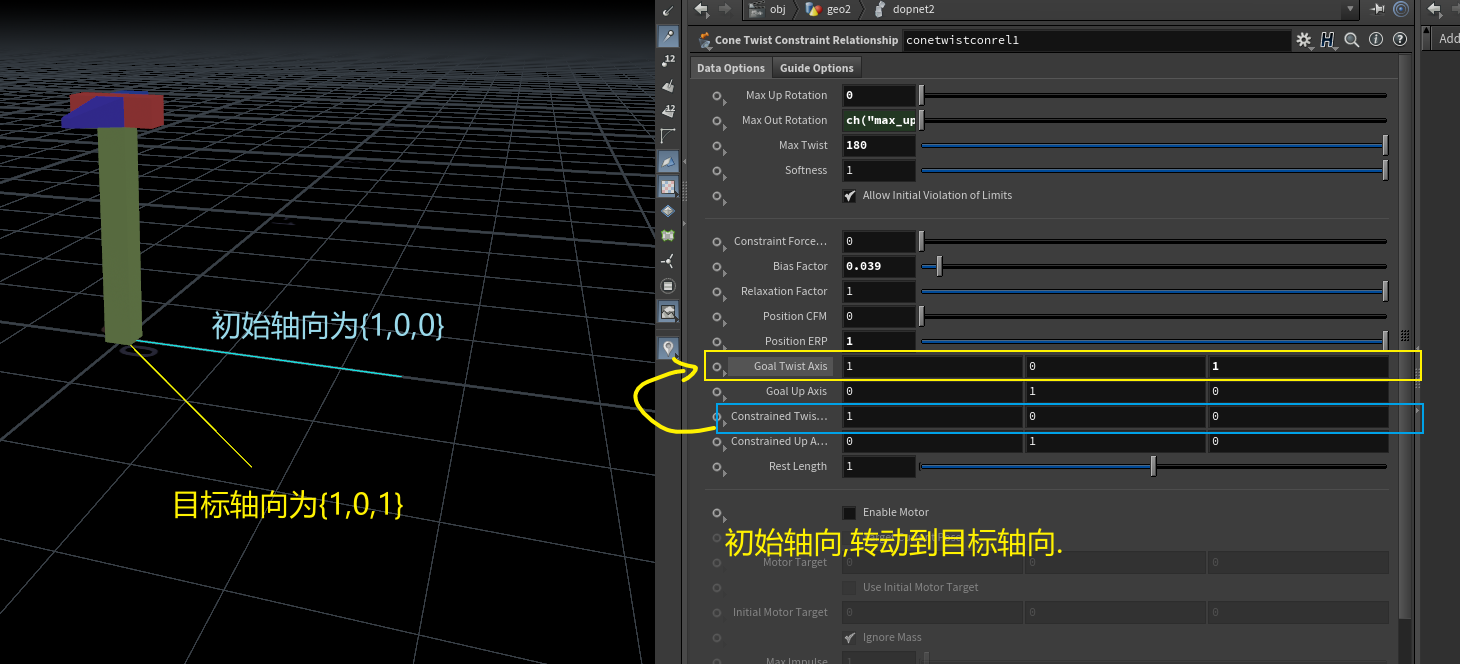Switch to the Guide Options tab

(x=816, y=67)
